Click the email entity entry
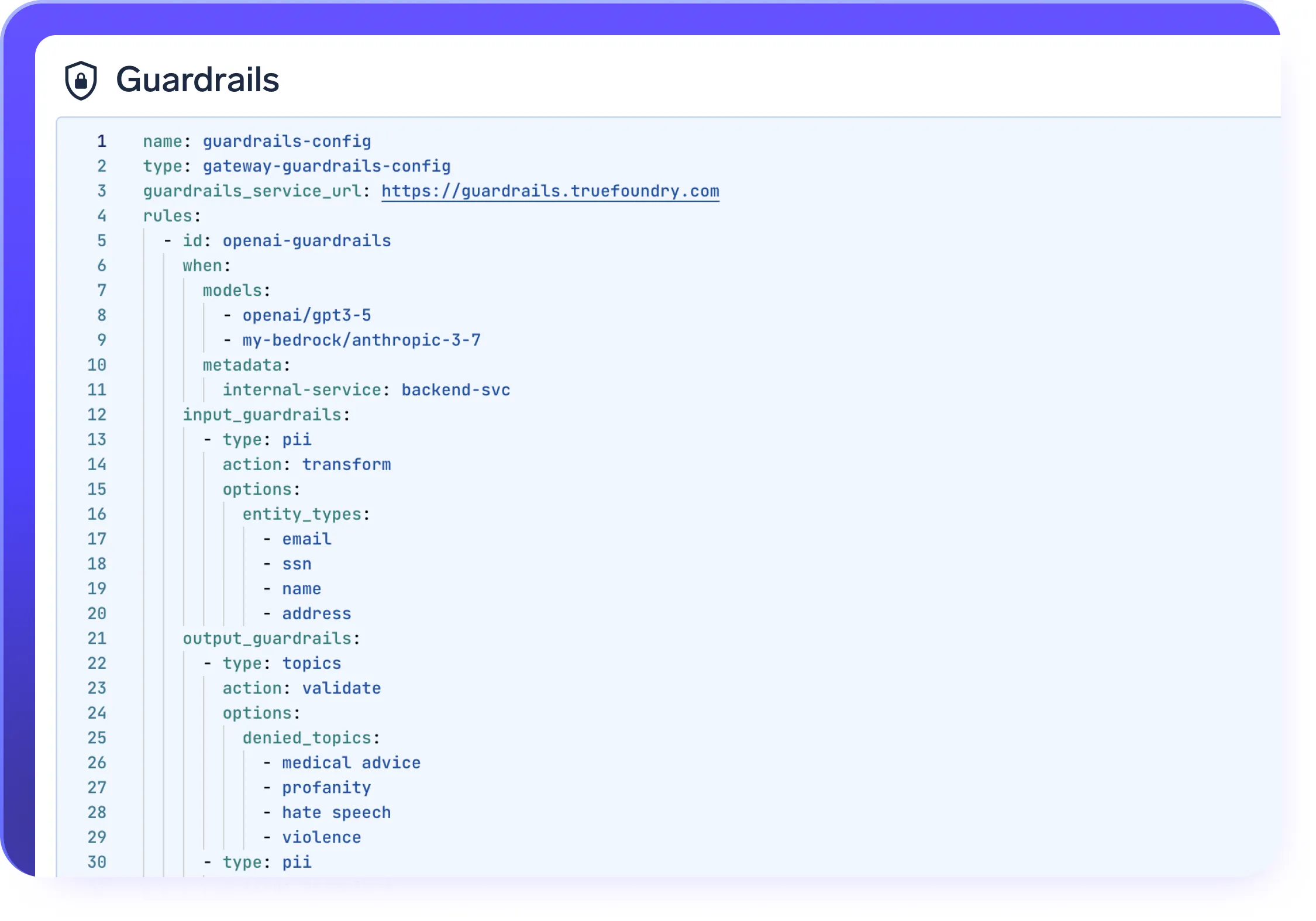This screenshot has width=1316, height=921. point(306,539)
